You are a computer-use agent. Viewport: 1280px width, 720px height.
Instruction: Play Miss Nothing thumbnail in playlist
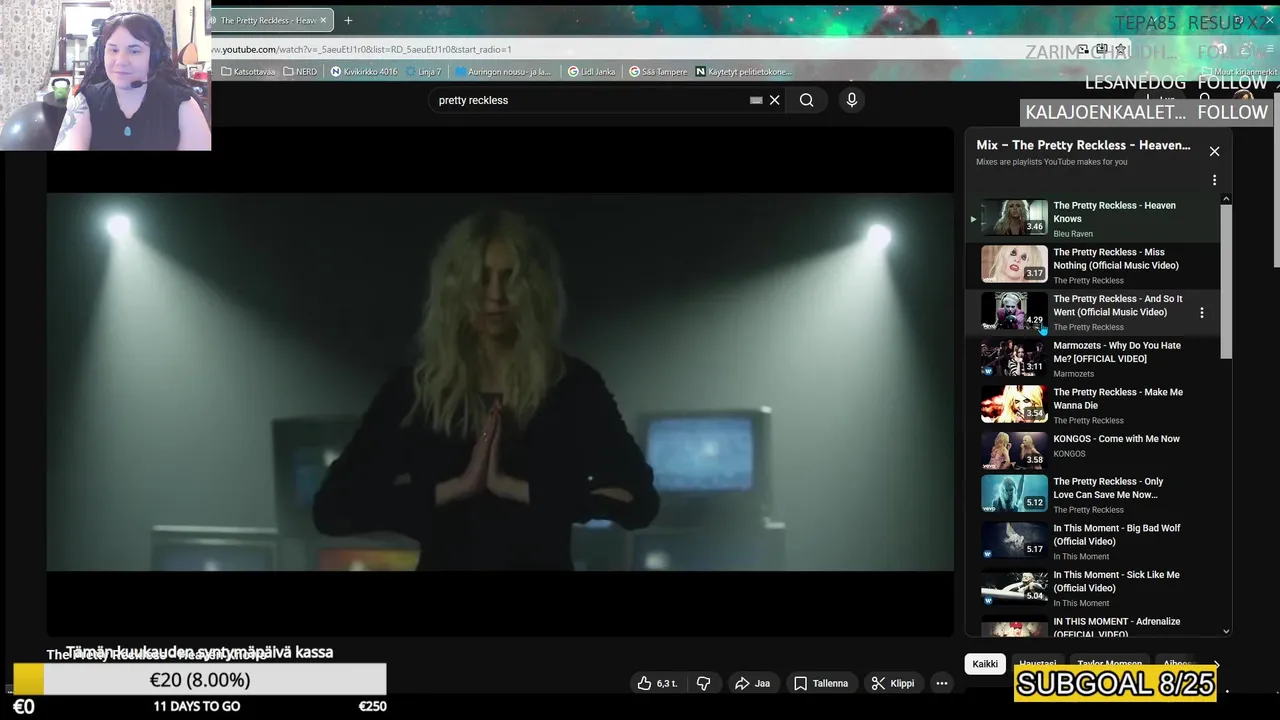(x=1014, y=265)
